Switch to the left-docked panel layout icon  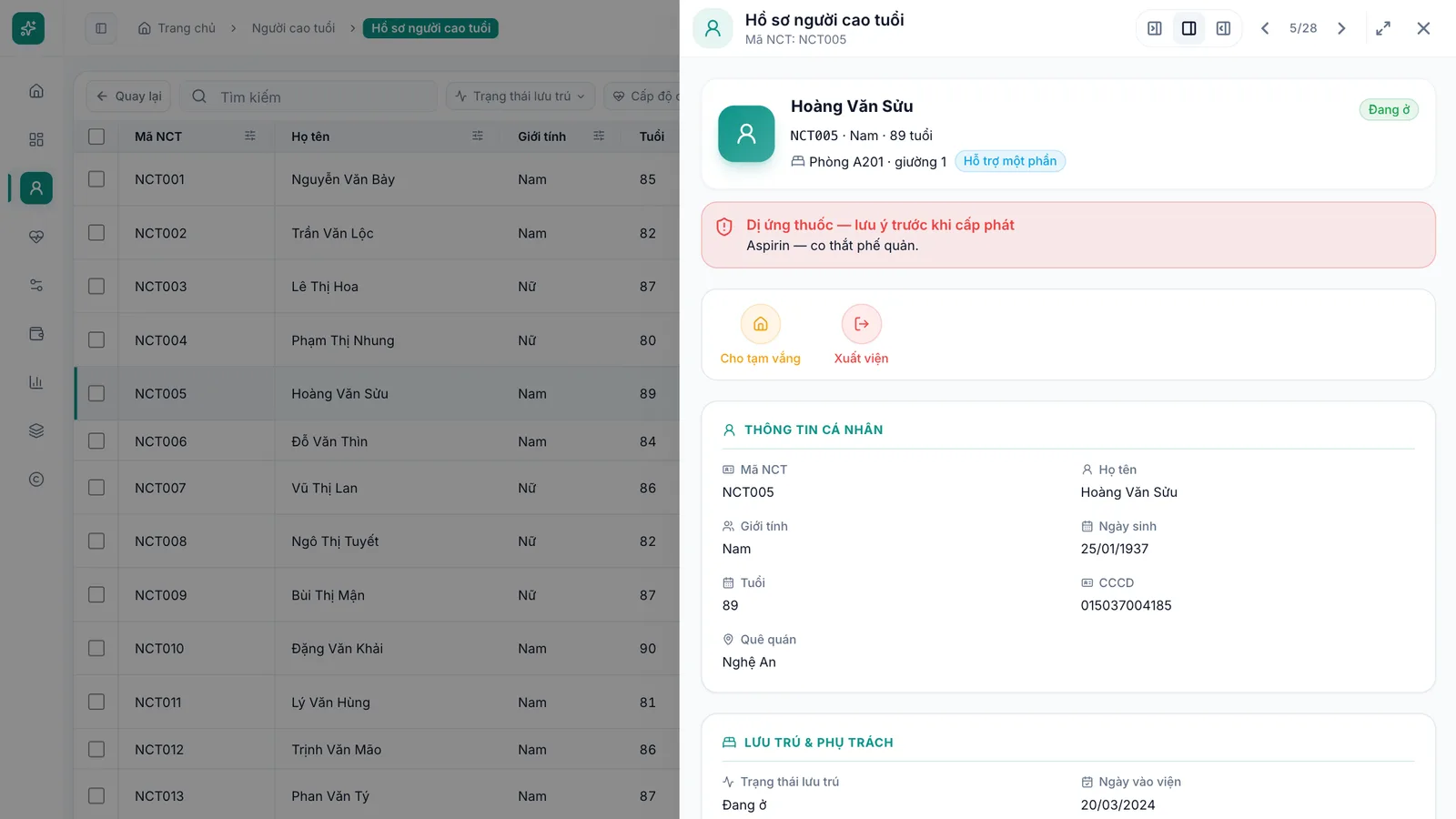[1224, 28]
